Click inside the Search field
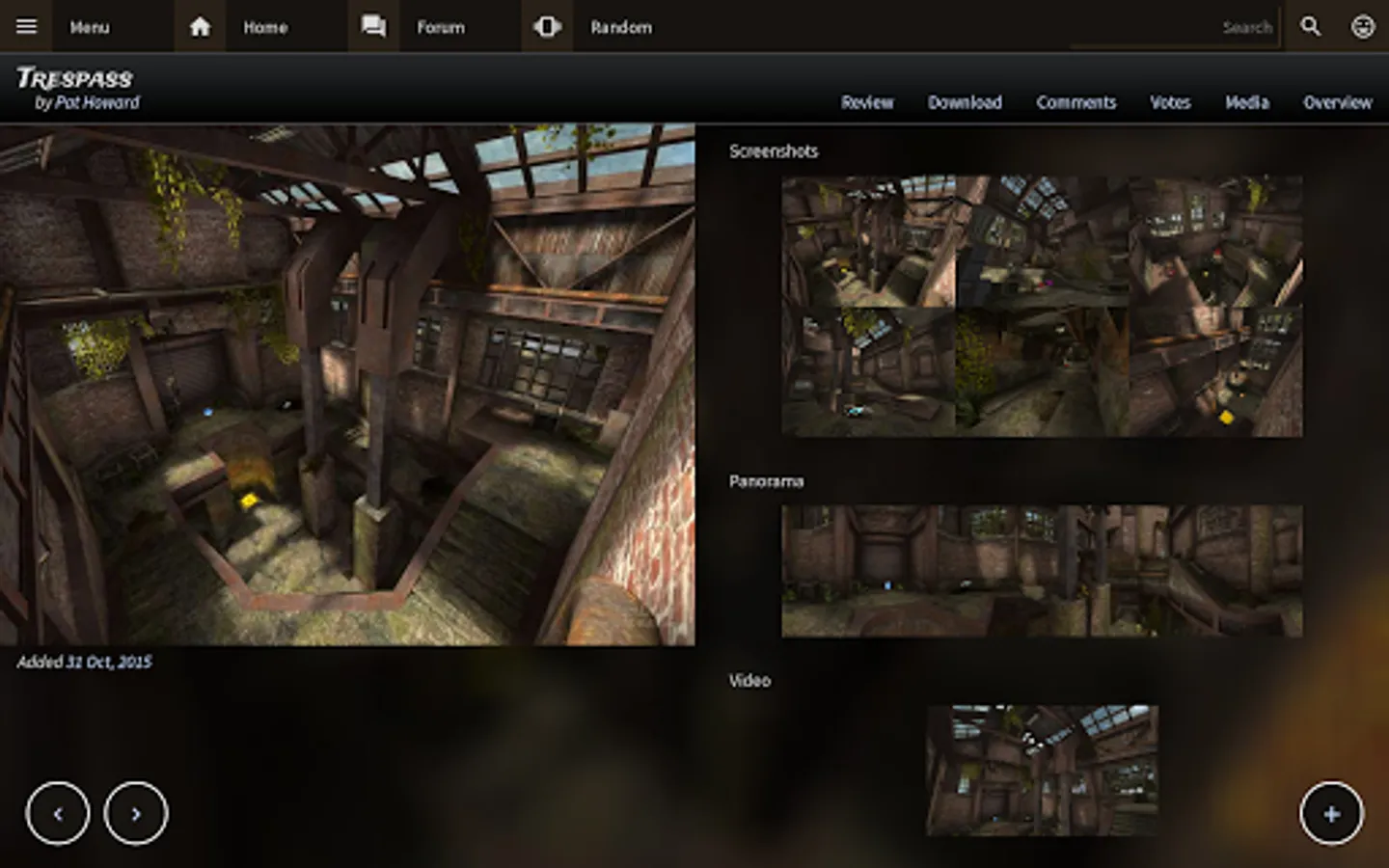This screenshot has height=868, width=1389. click(1173, 27)
